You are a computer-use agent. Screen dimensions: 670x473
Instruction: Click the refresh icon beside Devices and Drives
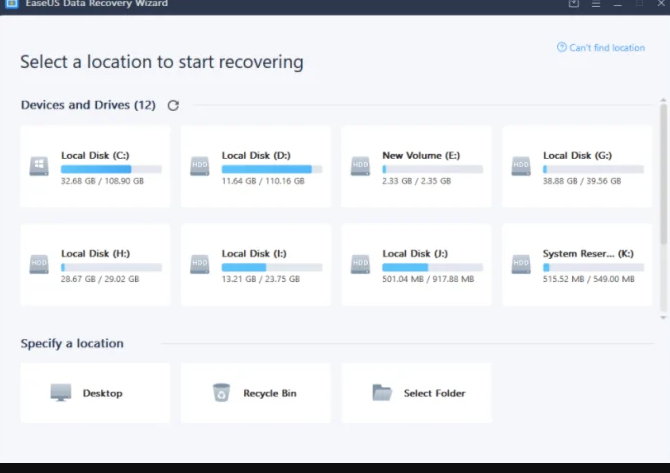(173, 105)
